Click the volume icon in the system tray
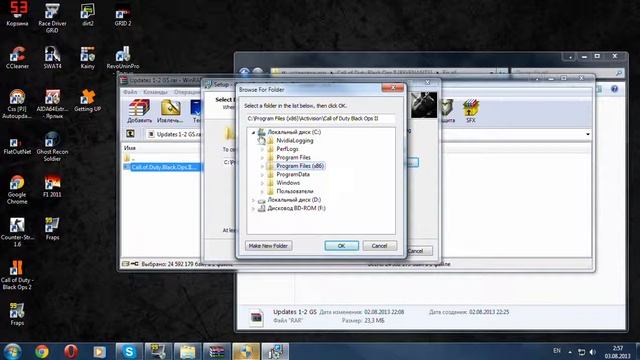The image size is (640, 360). click(593, 352)
